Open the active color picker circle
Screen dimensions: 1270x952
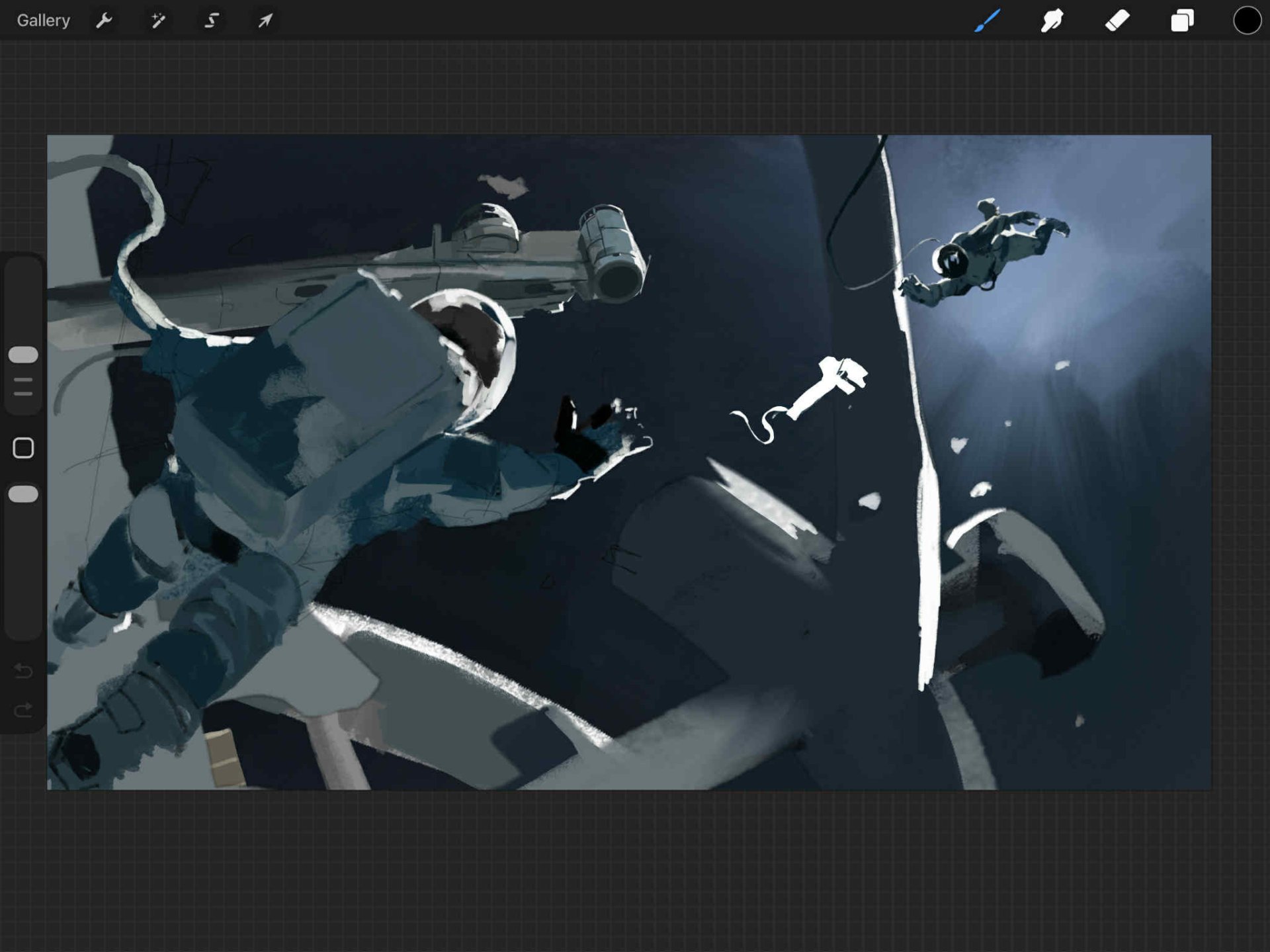tap(1246, 21)
